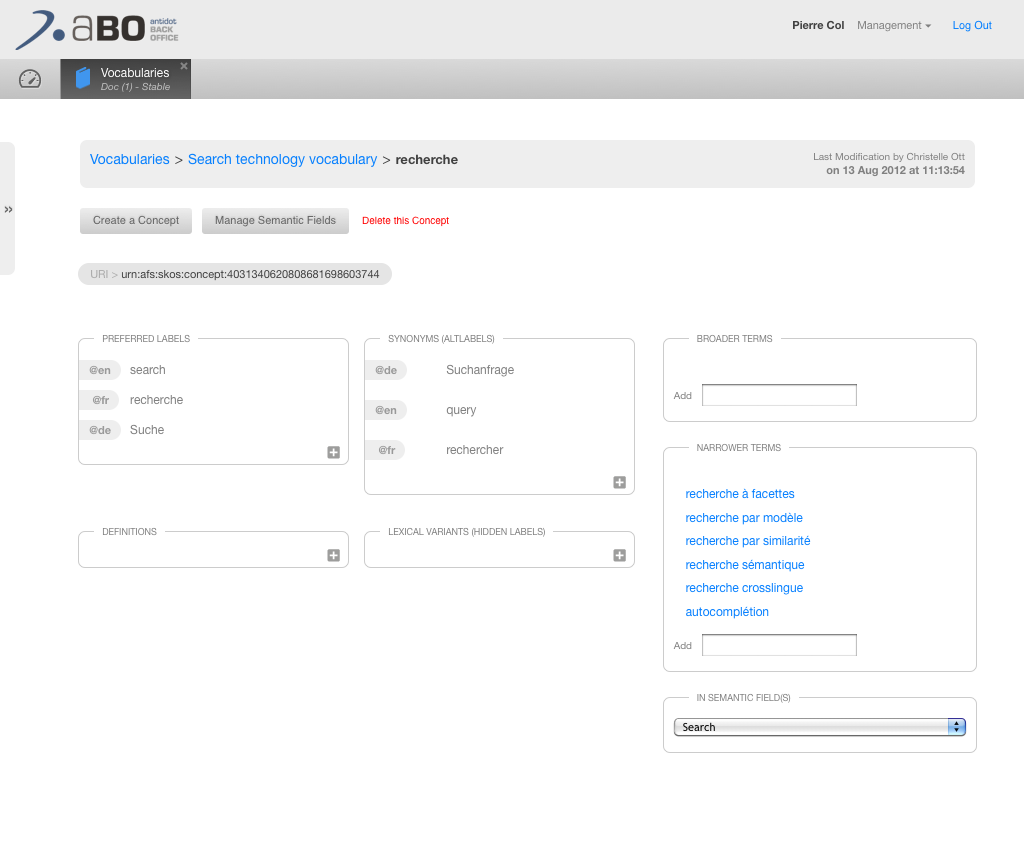Click the broader terms Add field

779,395
